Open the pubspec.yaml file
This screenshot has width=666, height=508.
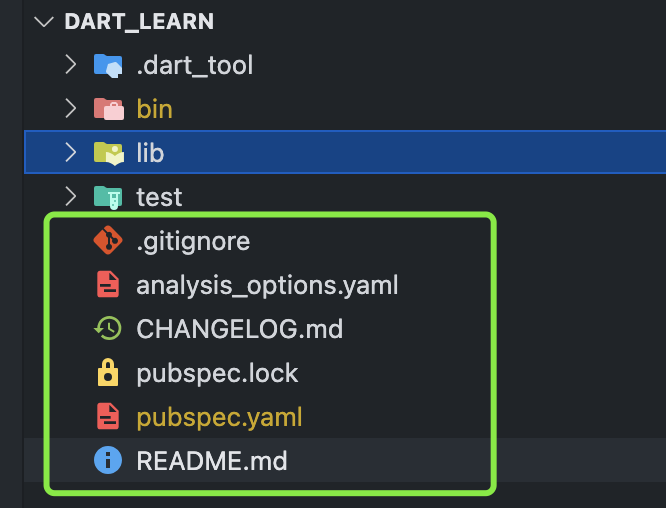[219, 417]
